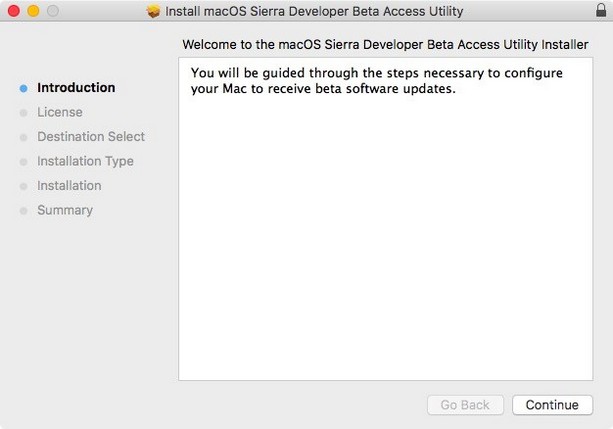Click the Welcome installer heading text
The width and height of the screenshot is (613, 429).
tap(385, 45)
